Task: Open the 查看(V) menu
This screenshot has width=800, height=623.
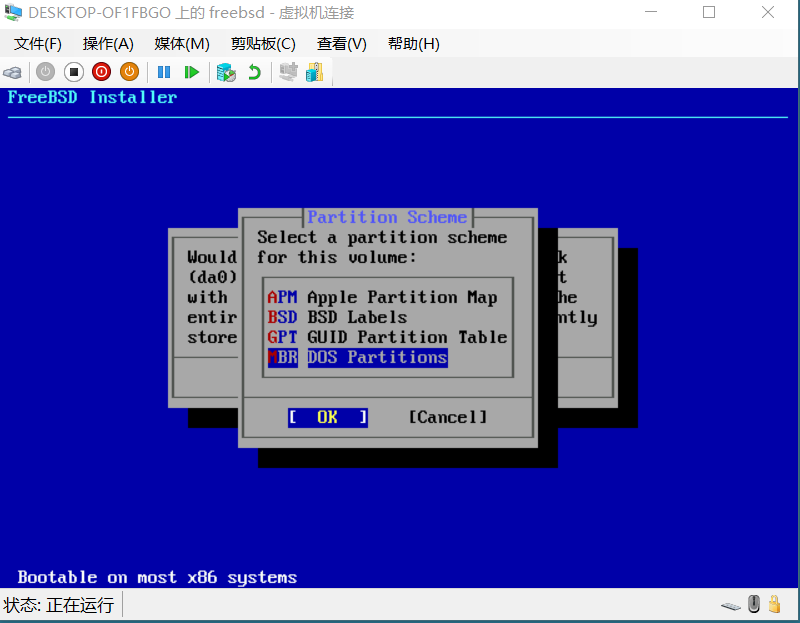Action: (342, 44)
